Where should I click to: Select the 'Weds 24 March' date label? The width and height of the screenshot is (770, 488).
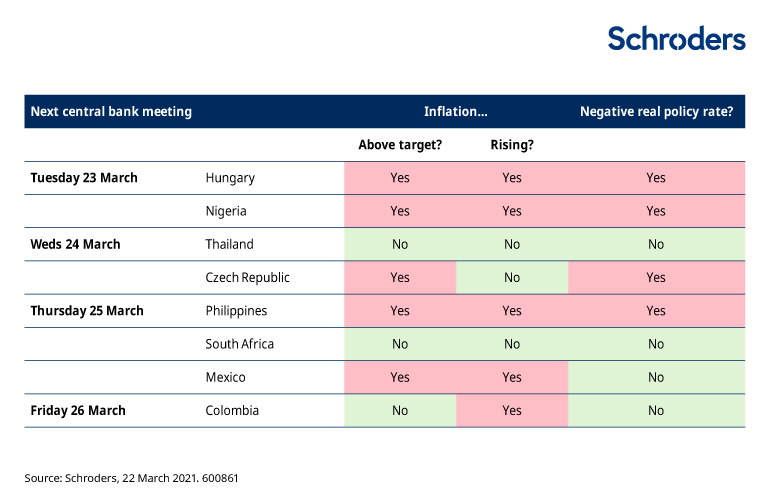pos(75,244)
